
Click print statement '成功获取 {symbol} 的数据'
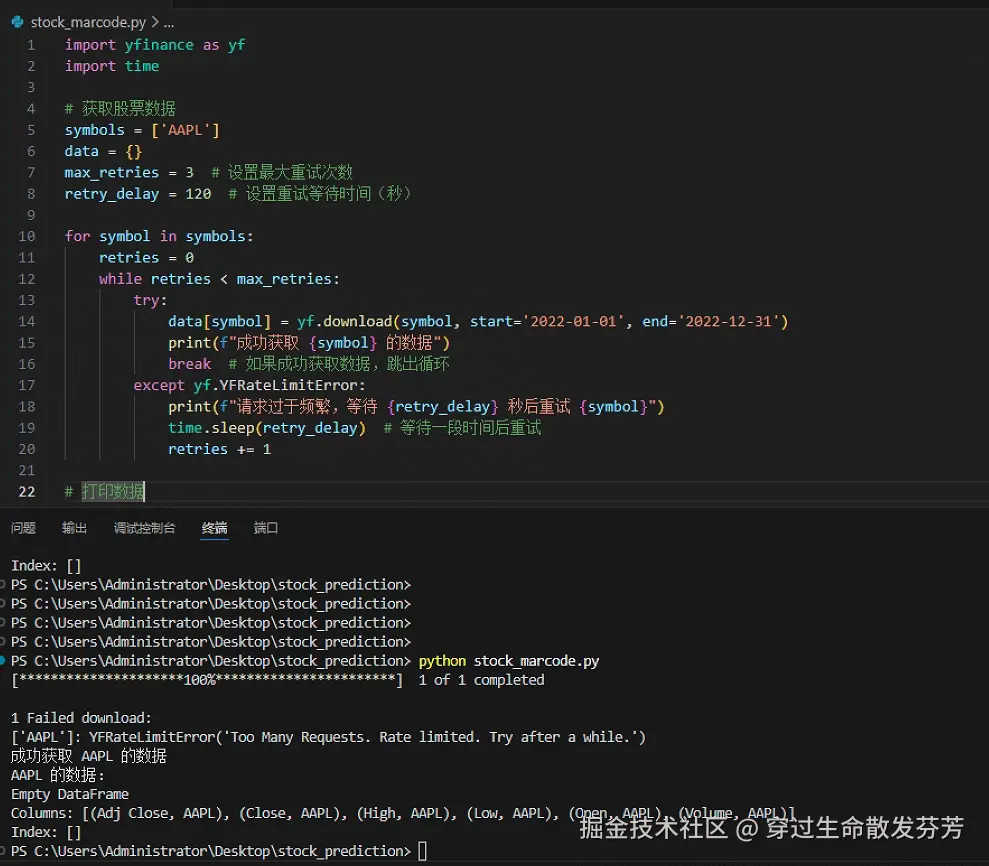tap(309, 343)
